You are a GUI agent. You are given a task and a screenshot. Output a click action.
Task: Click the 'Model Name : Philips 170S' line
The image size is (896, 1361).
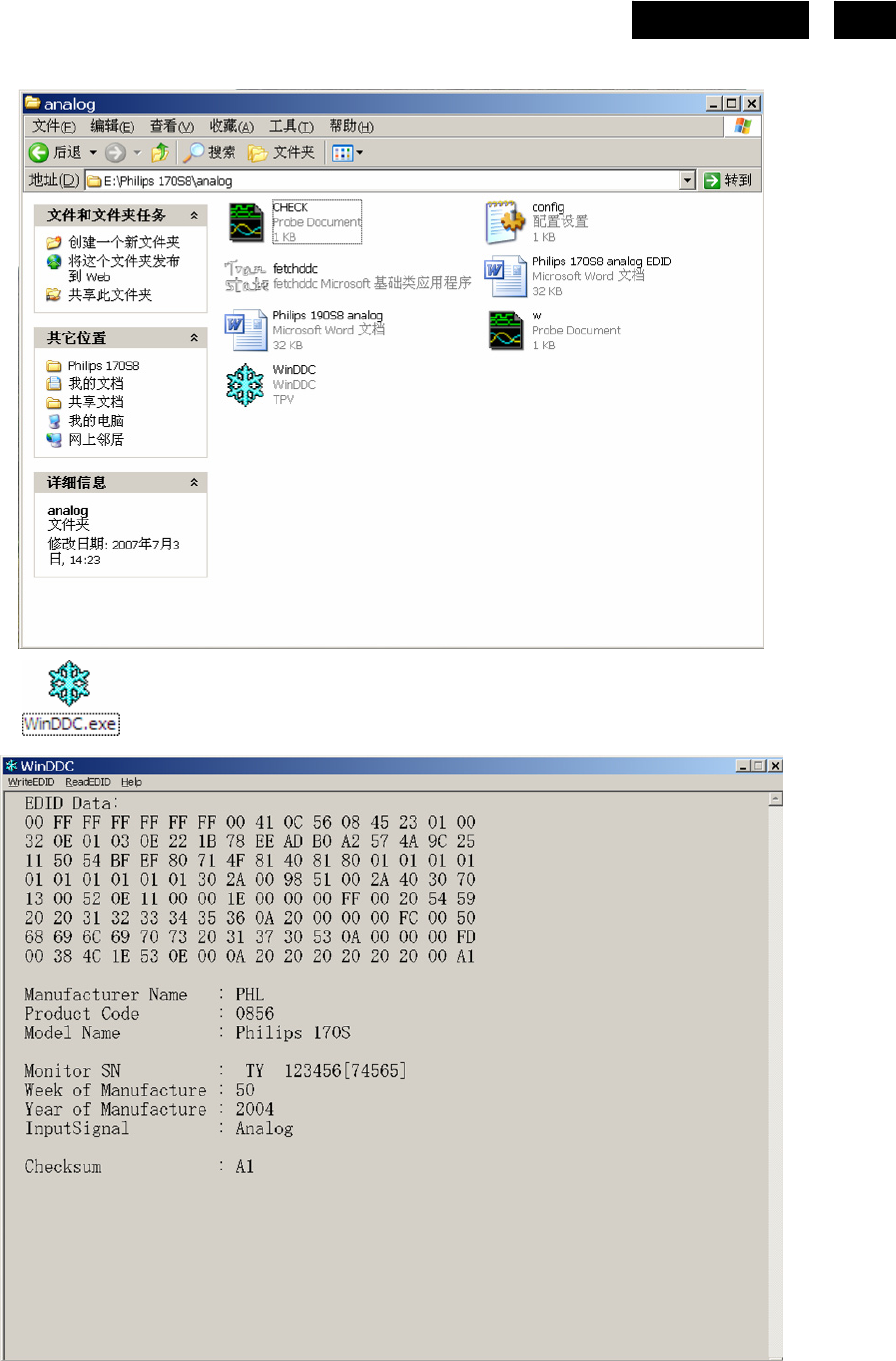[x=187, y=1033]
